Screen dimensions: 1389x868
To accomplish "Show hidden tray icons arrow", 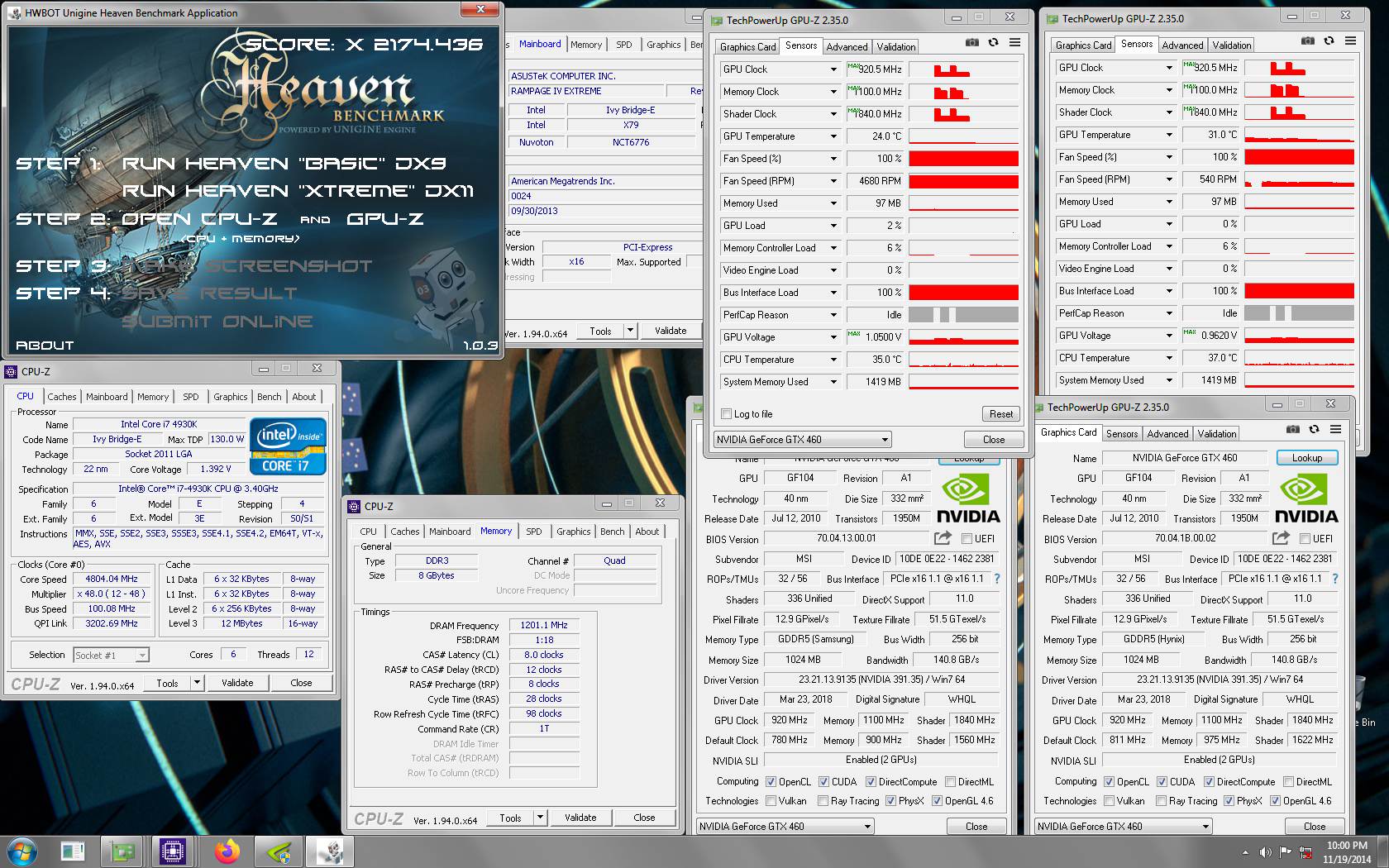I will 1245,852.
